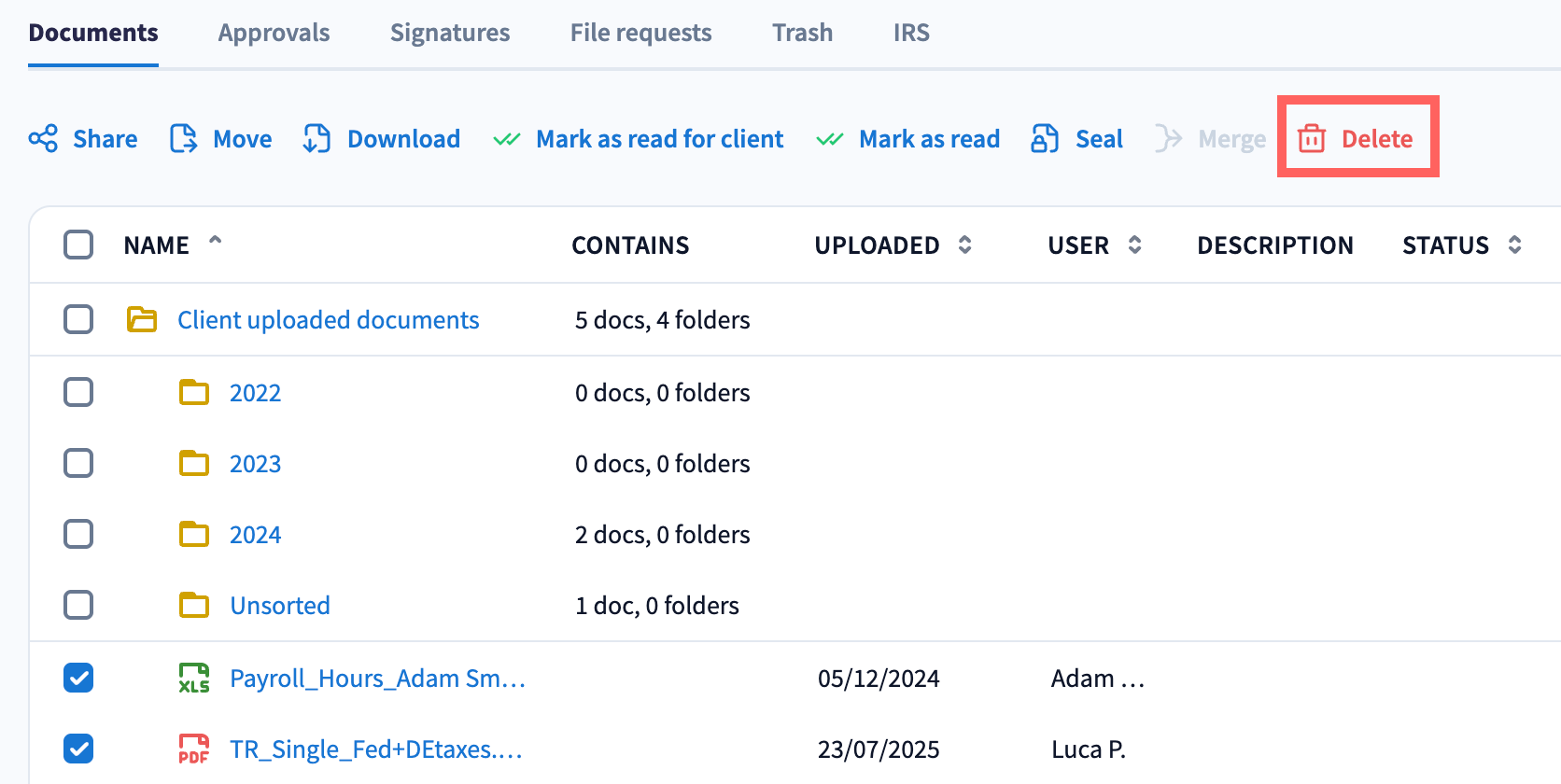
Task: Click the Download icon
Action: 317,139
